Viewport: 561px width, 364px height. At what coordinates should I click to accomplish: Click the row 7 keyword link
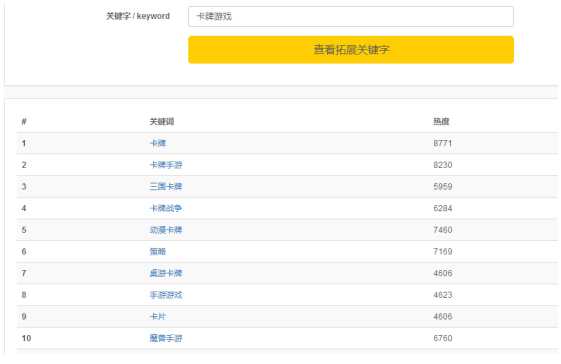tap(166, 273)
